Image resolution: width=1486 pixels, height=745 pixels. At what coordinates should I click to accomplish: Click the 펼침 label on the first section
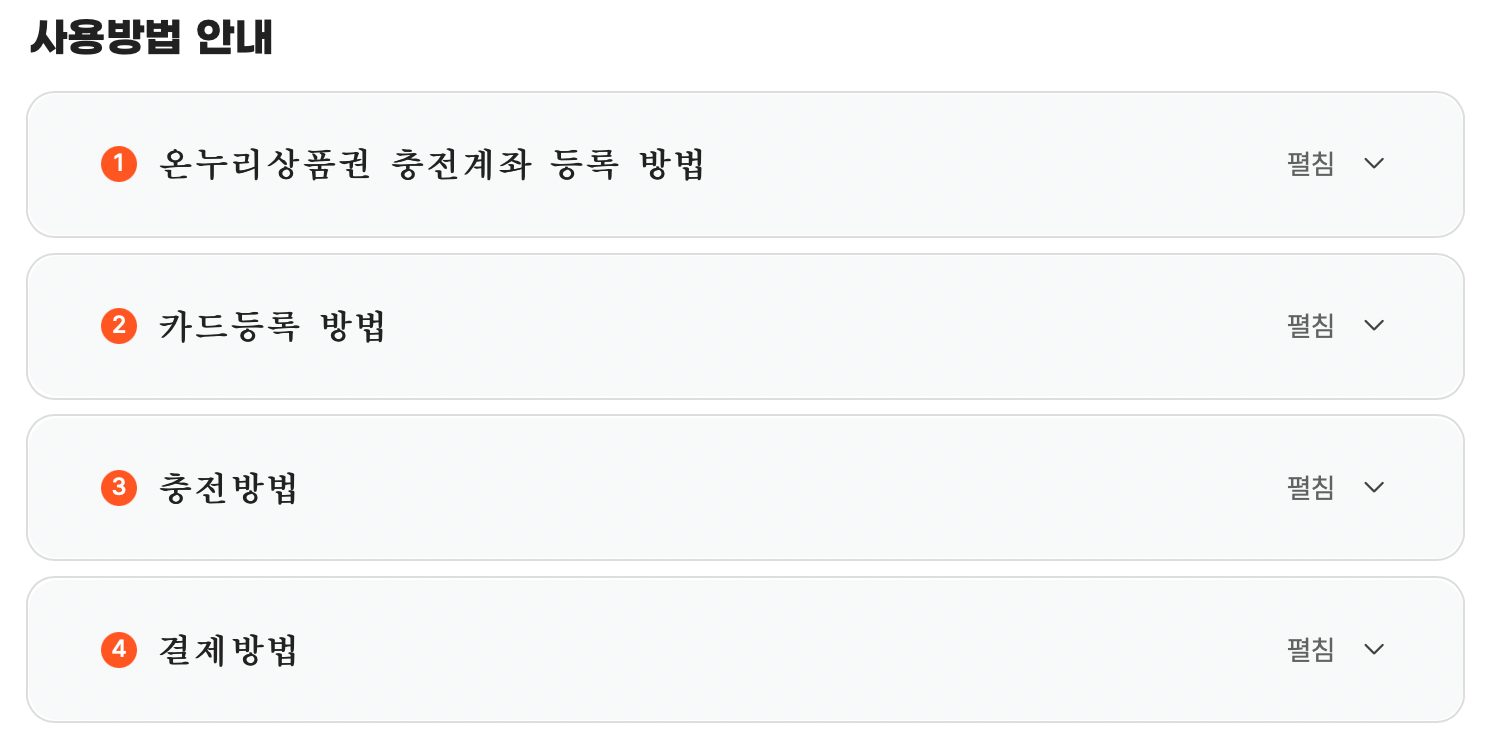tap(1309, 163)
